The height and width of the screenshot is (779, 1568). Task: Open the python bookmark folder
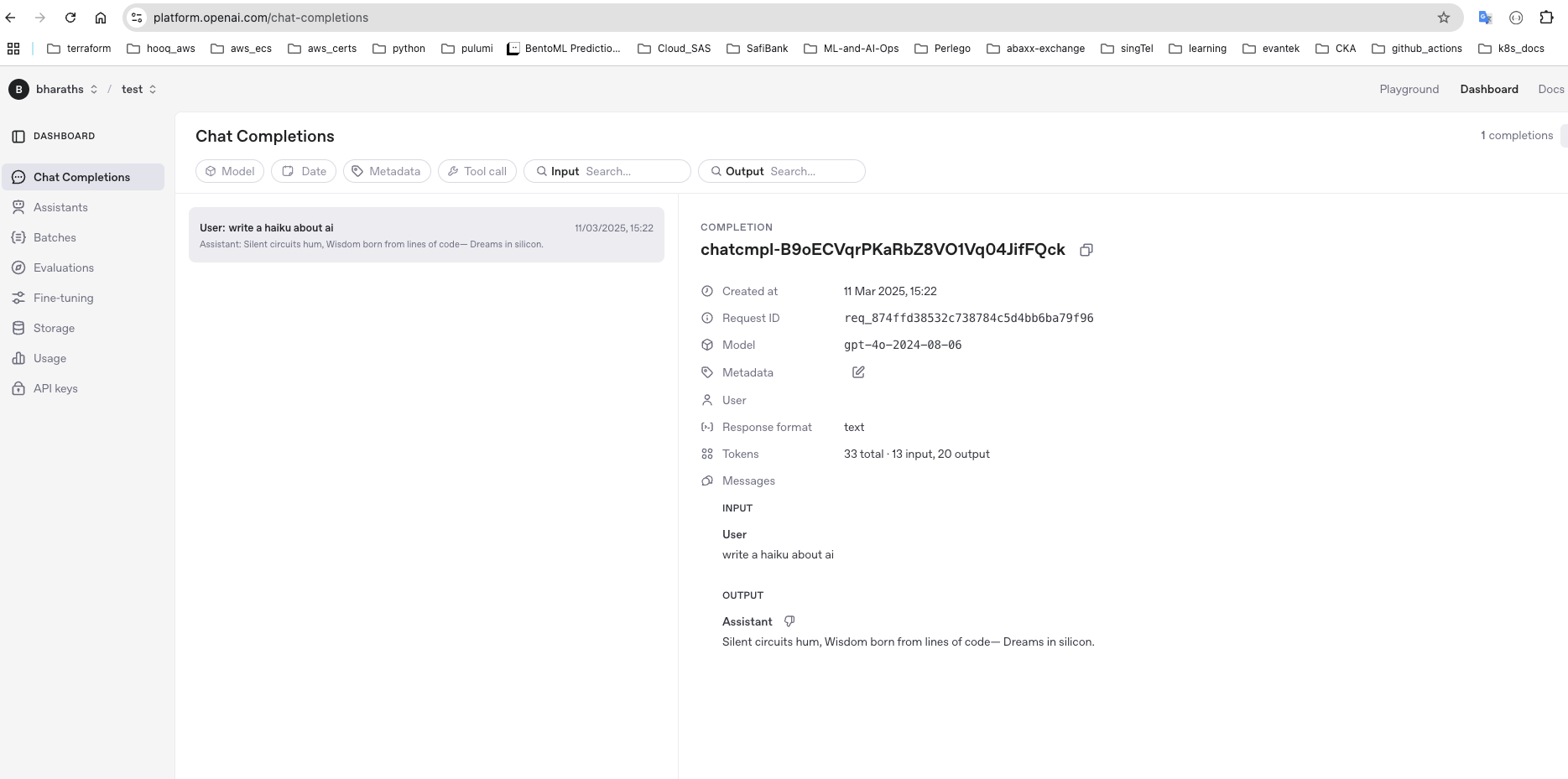[x=399, y=49]
